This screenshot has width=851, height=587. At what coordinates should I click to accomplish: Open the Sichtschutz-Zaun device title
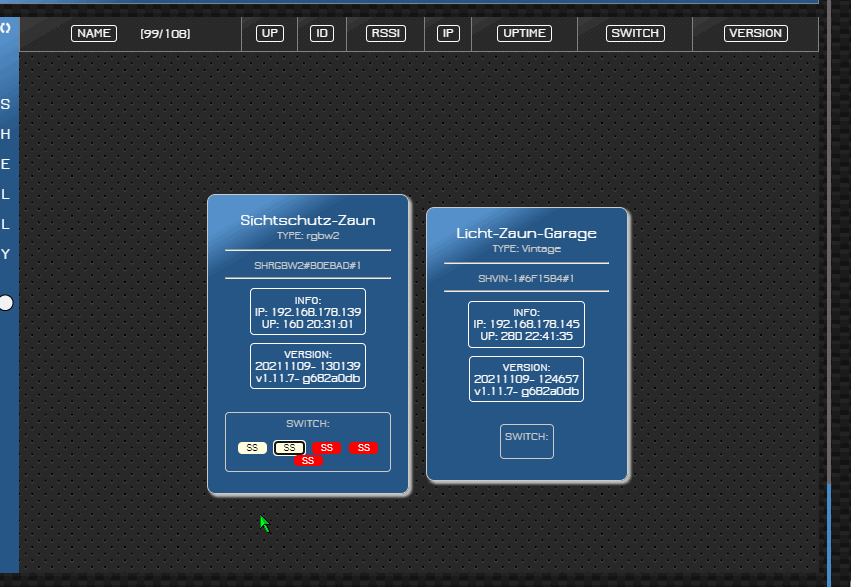(308, 220)
